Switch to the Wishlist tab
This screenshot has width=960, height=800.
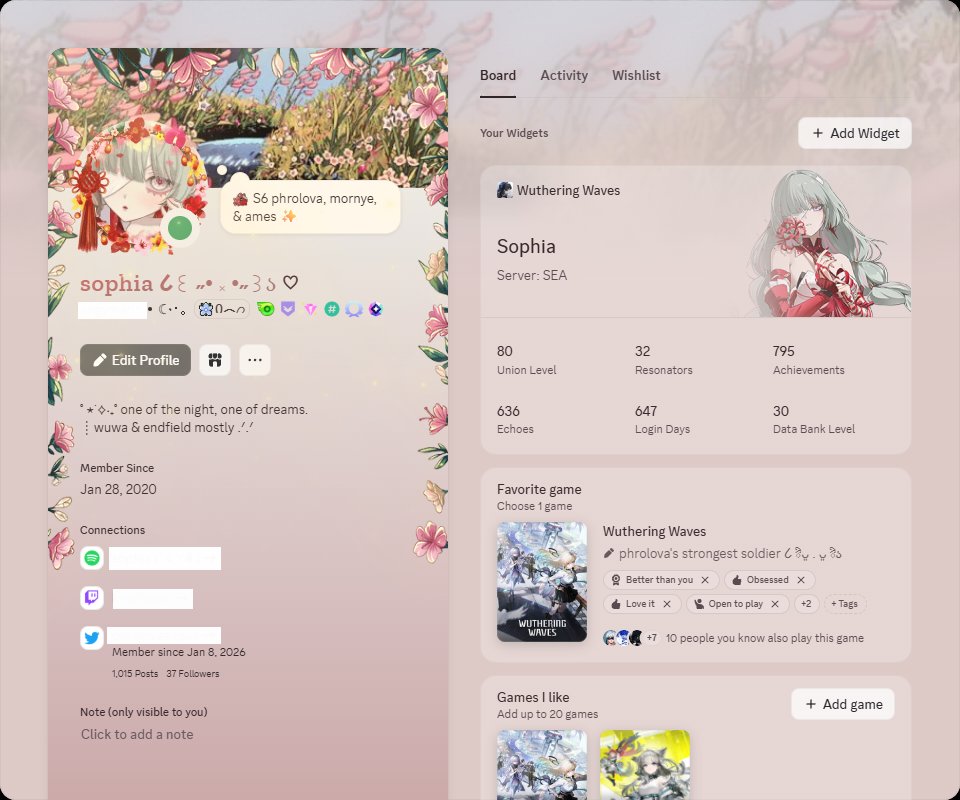pyautogui.click(x=636, y=75)
